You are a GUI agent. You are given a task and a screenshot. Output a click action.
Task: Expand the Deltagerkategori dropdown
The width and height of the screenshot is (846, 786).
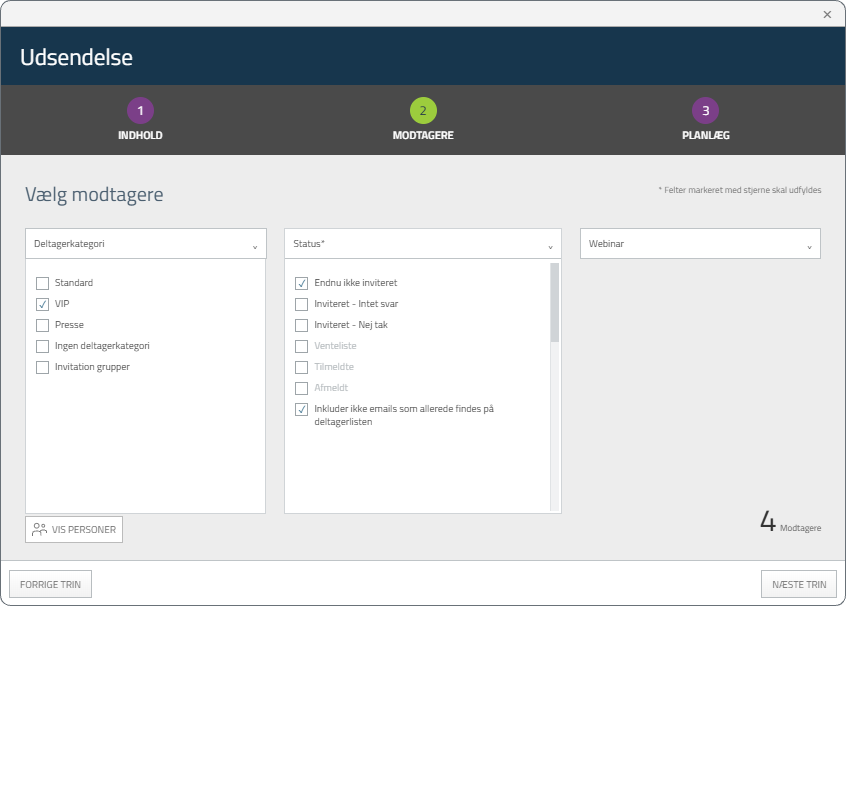(146, 244)
